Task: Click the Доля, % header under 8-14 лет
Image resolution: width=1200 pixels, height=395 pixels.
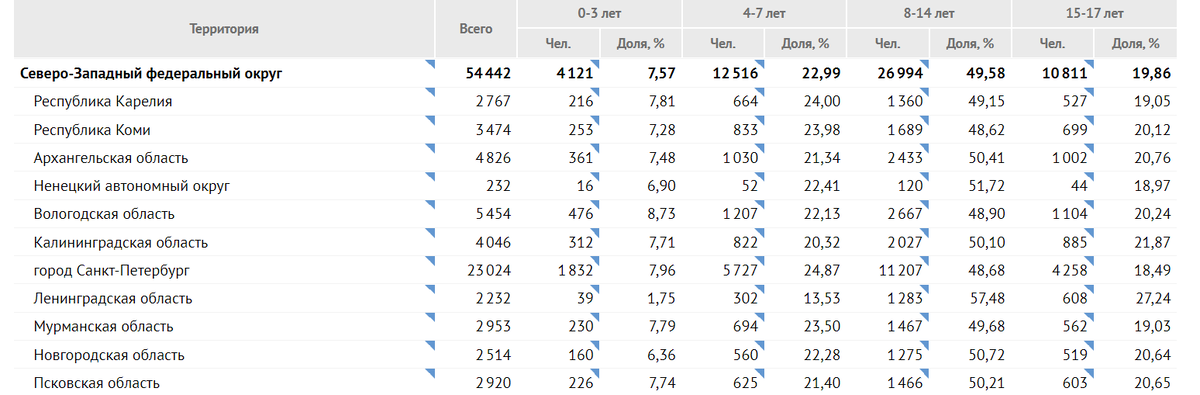Action: point(970,43)
